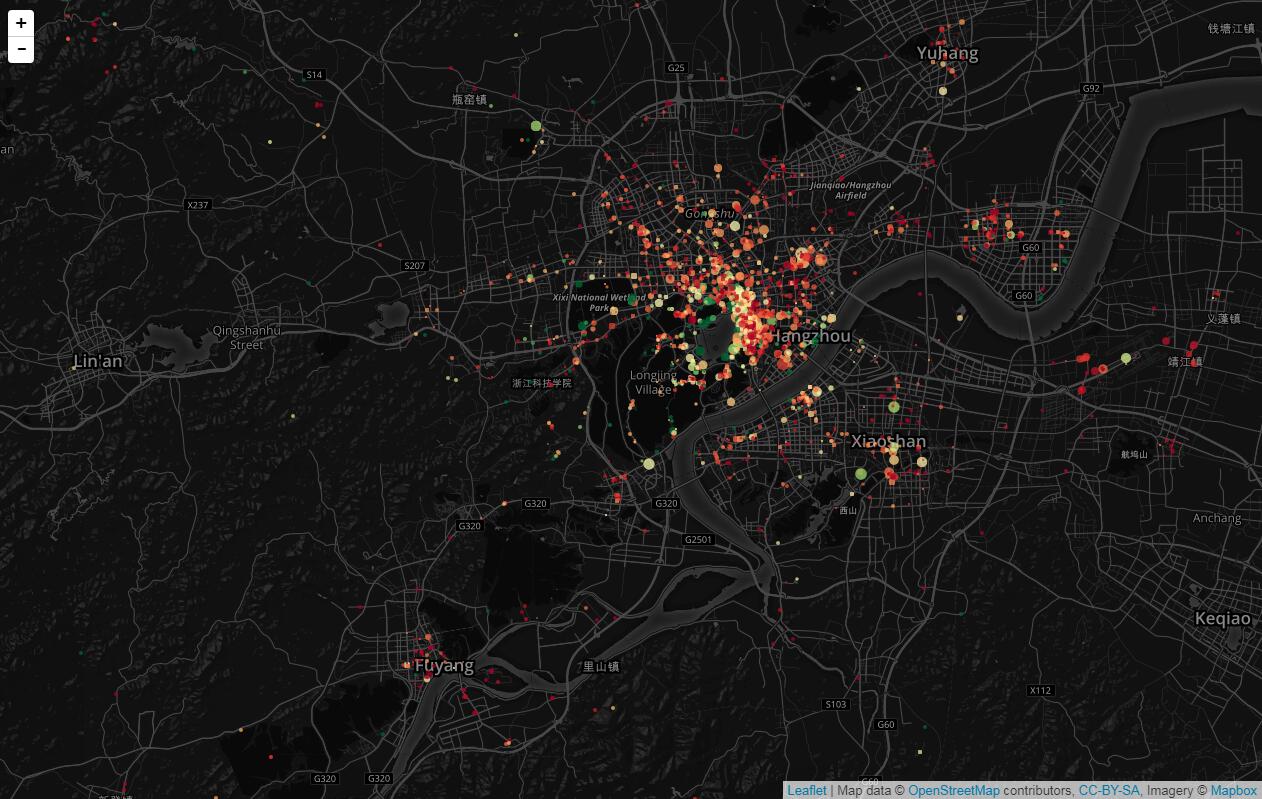The height and width of the screenshot is (799, 1262).
Task: Click the S14 road shield
Action: (315, 75)
